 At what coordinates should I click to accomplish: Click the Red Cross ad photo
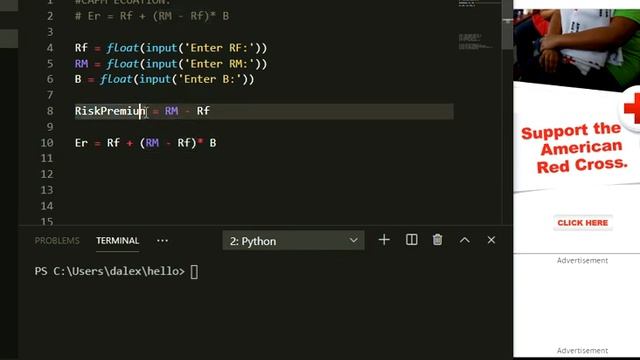click(576, 49)
